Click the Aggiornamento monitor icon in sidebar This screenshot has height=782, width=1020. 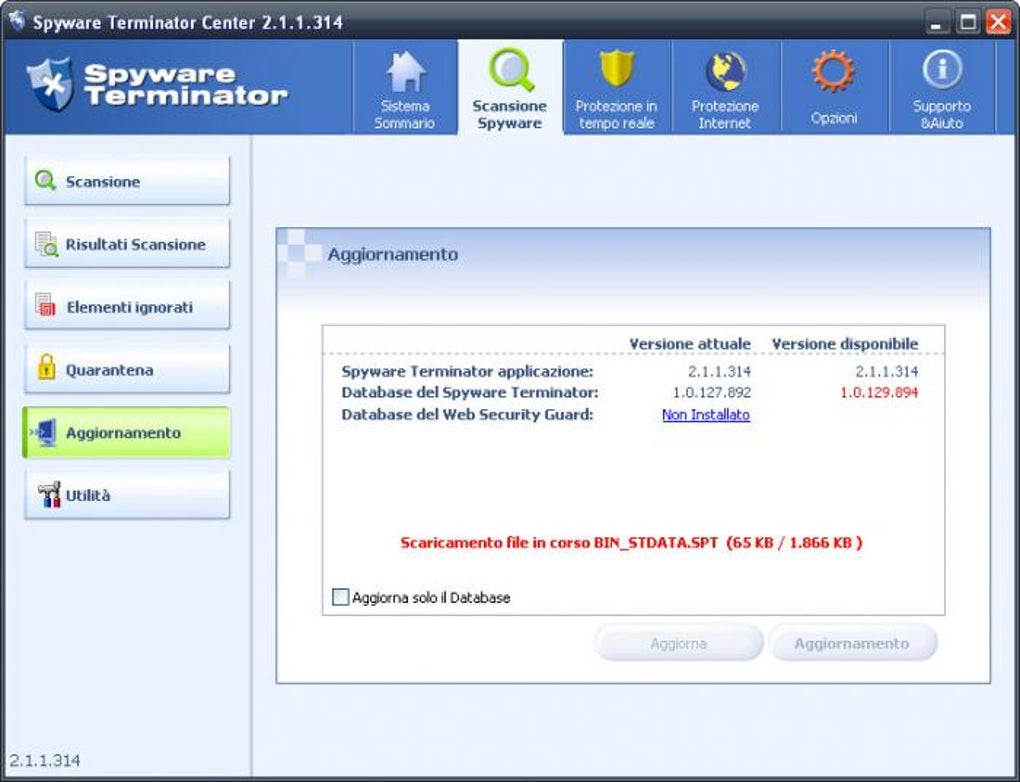43,433
